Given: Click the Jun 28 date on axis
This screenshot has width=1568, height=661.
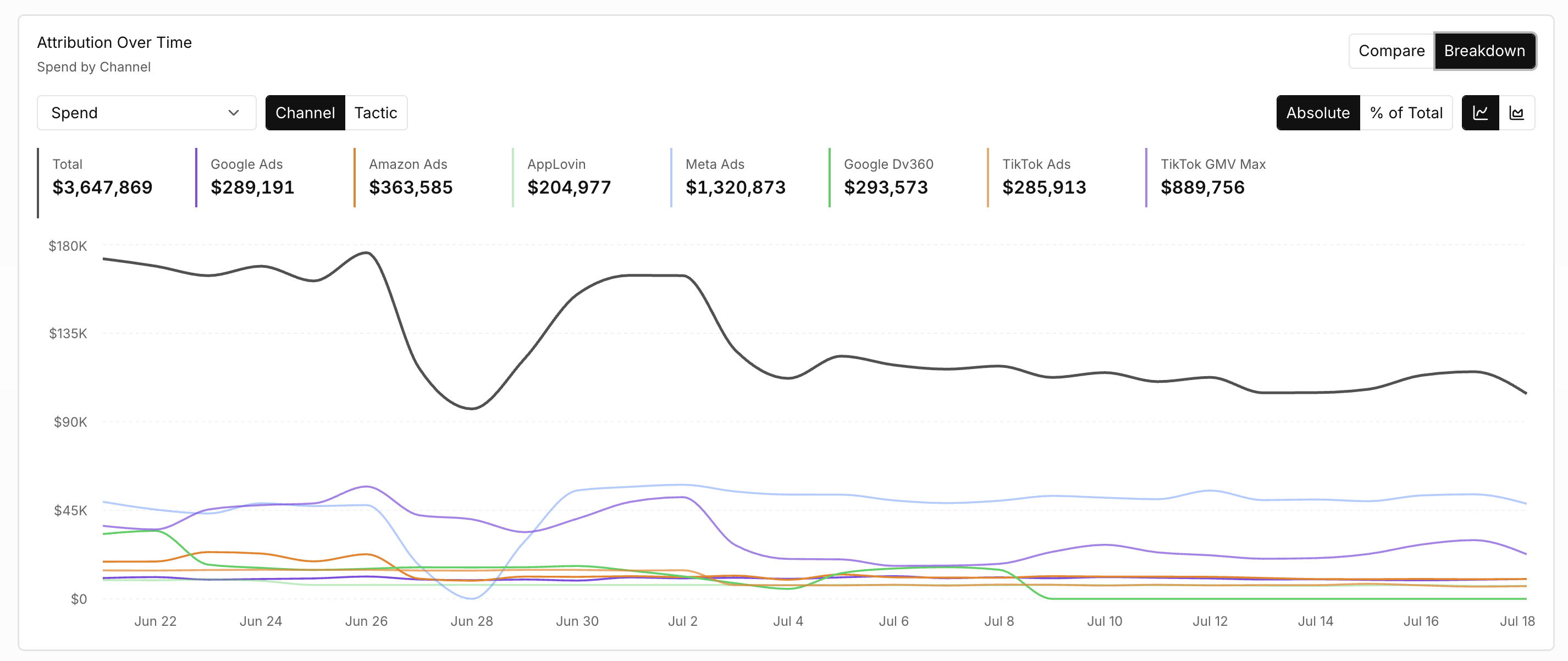Looking at the screenshot, I should (x=472, y=621).
